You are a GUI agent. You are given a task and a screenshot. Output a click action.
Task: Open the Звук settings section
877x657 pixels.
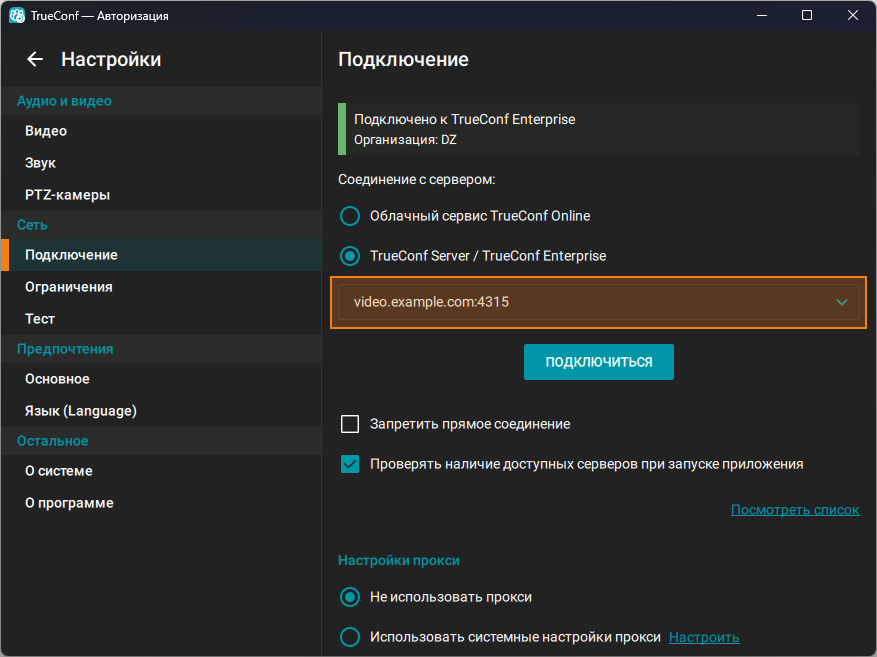(161, 163)
